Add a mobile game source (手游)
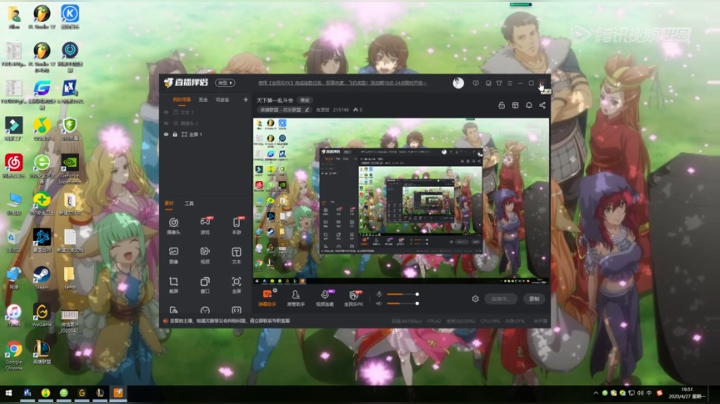 point(236,226)
